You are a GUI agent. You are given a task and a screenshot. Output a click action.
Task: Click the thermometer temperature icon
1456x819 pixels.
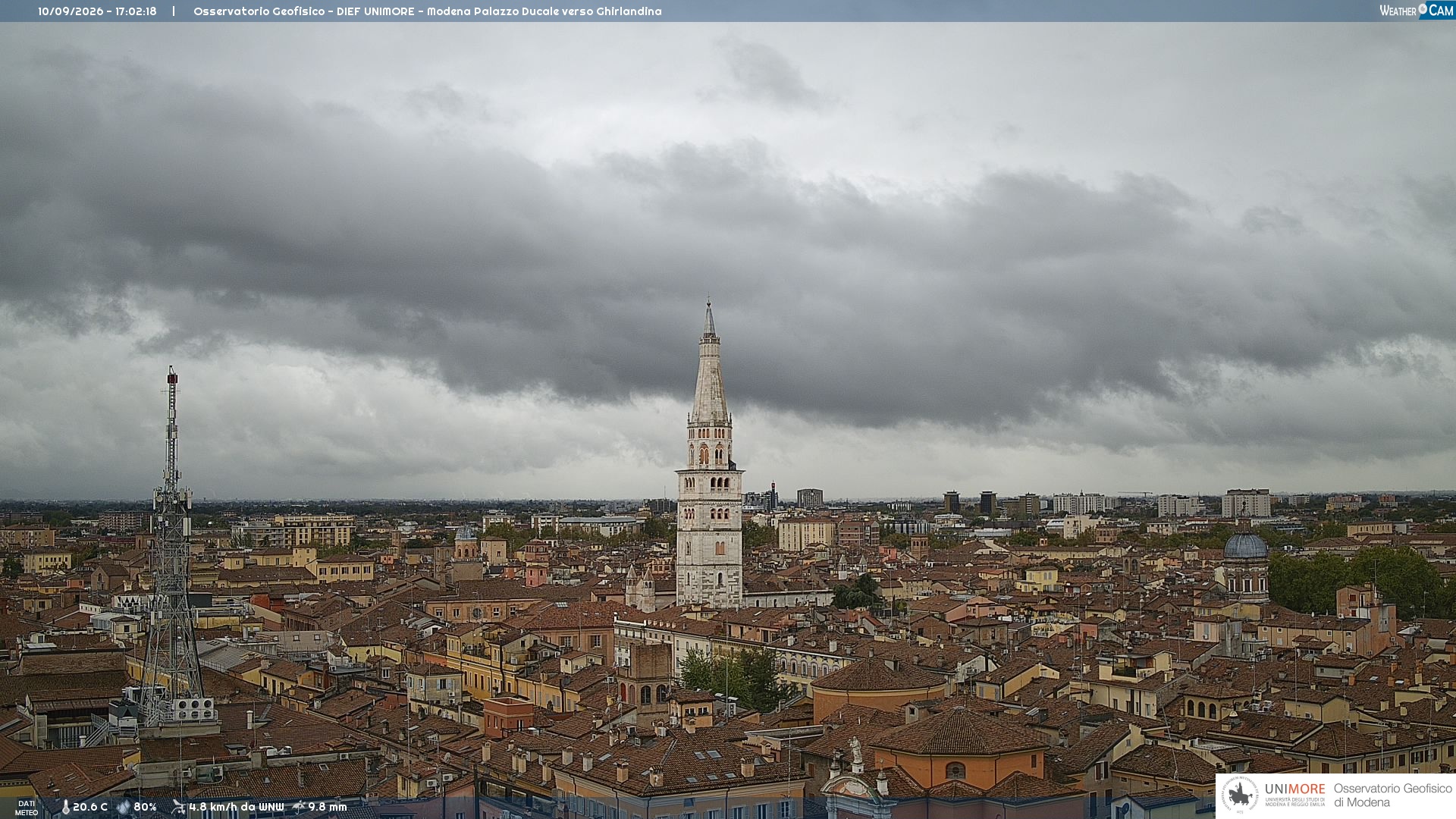tap(65, 807)
